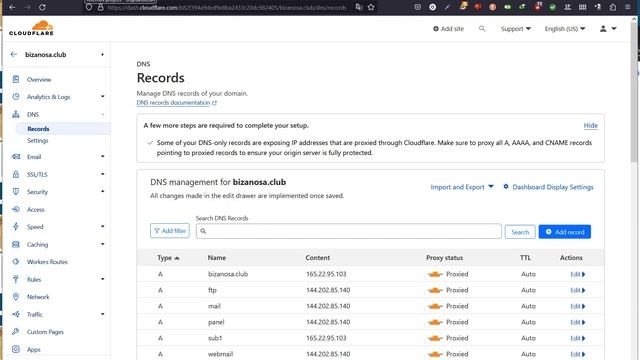
Task: Open the Caching menu item
Action: [37, 244]
